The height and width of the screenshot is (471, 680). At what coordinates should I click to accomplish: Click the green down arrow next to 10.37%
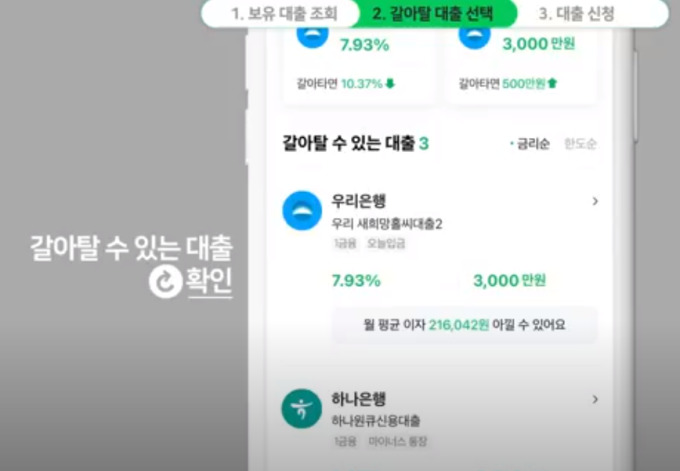pos(390,83)
